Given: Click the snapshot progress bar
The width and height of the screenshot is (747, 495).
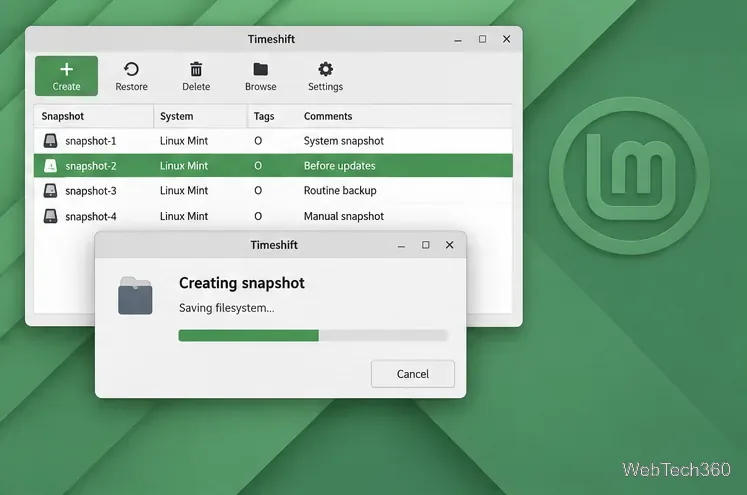Looking at the screenshot, I should click(313, 335).
